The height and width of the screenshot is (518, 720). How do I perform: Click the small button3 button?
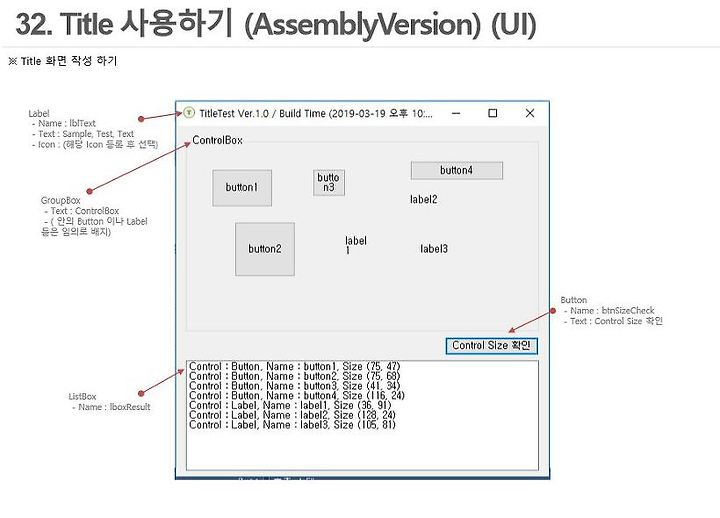tap(329, 183)
